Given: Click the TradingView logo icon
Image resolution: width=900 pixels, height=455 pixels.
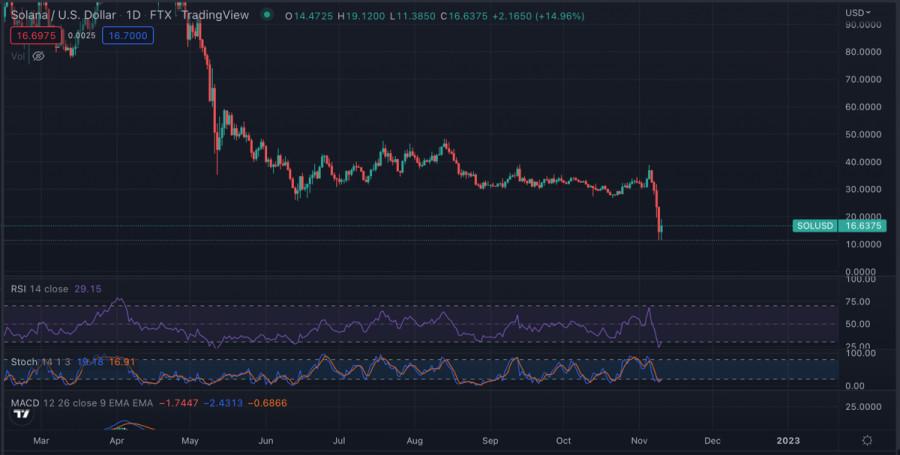Looking at the screenshot, I should (22, 414).
